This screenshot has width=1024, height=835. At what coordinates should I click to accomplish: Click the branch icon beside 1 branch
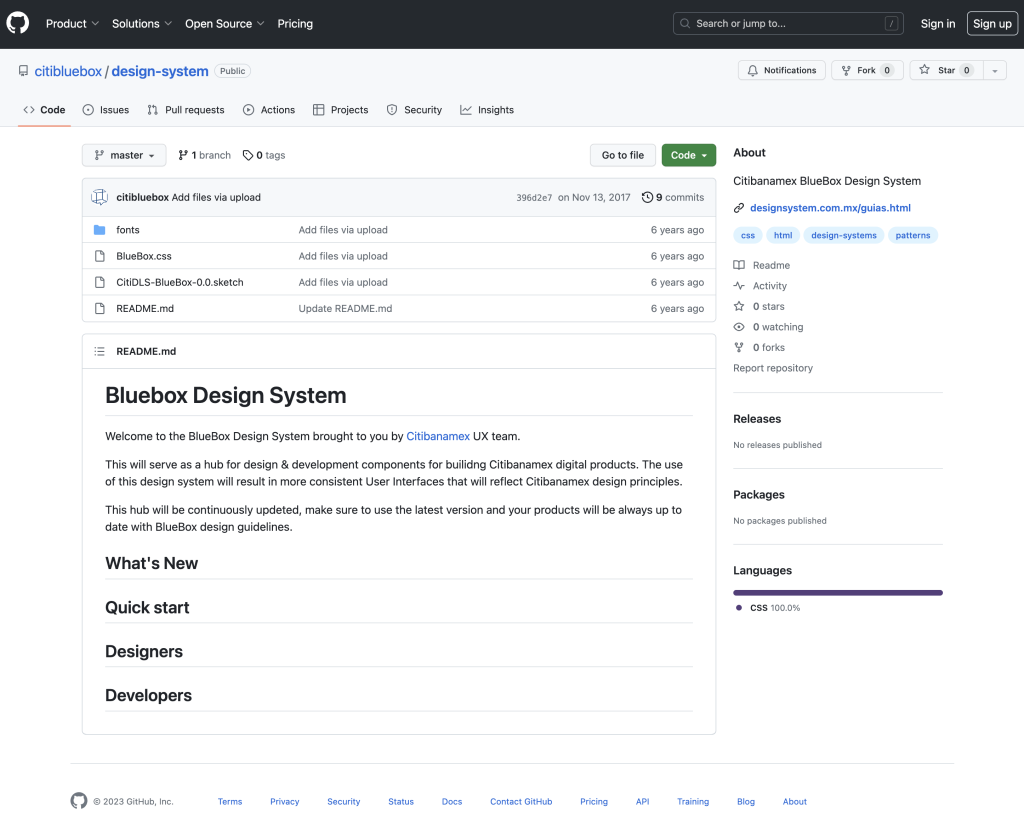pyautogui.click(x=183, y=155)
